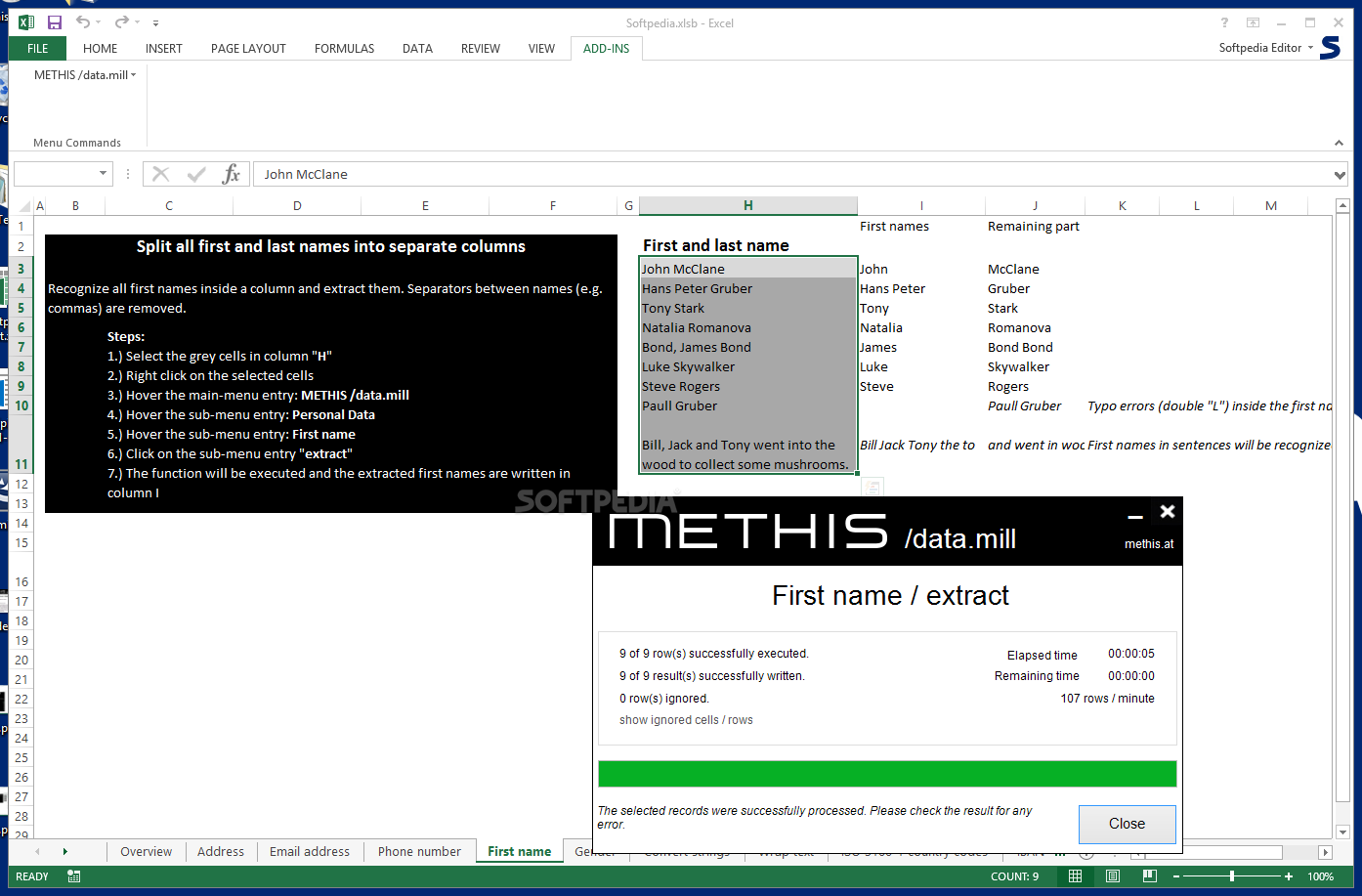Open the Overview sheet tab
The width and height of the screenshot is (1362, 896).
point(147,852)
